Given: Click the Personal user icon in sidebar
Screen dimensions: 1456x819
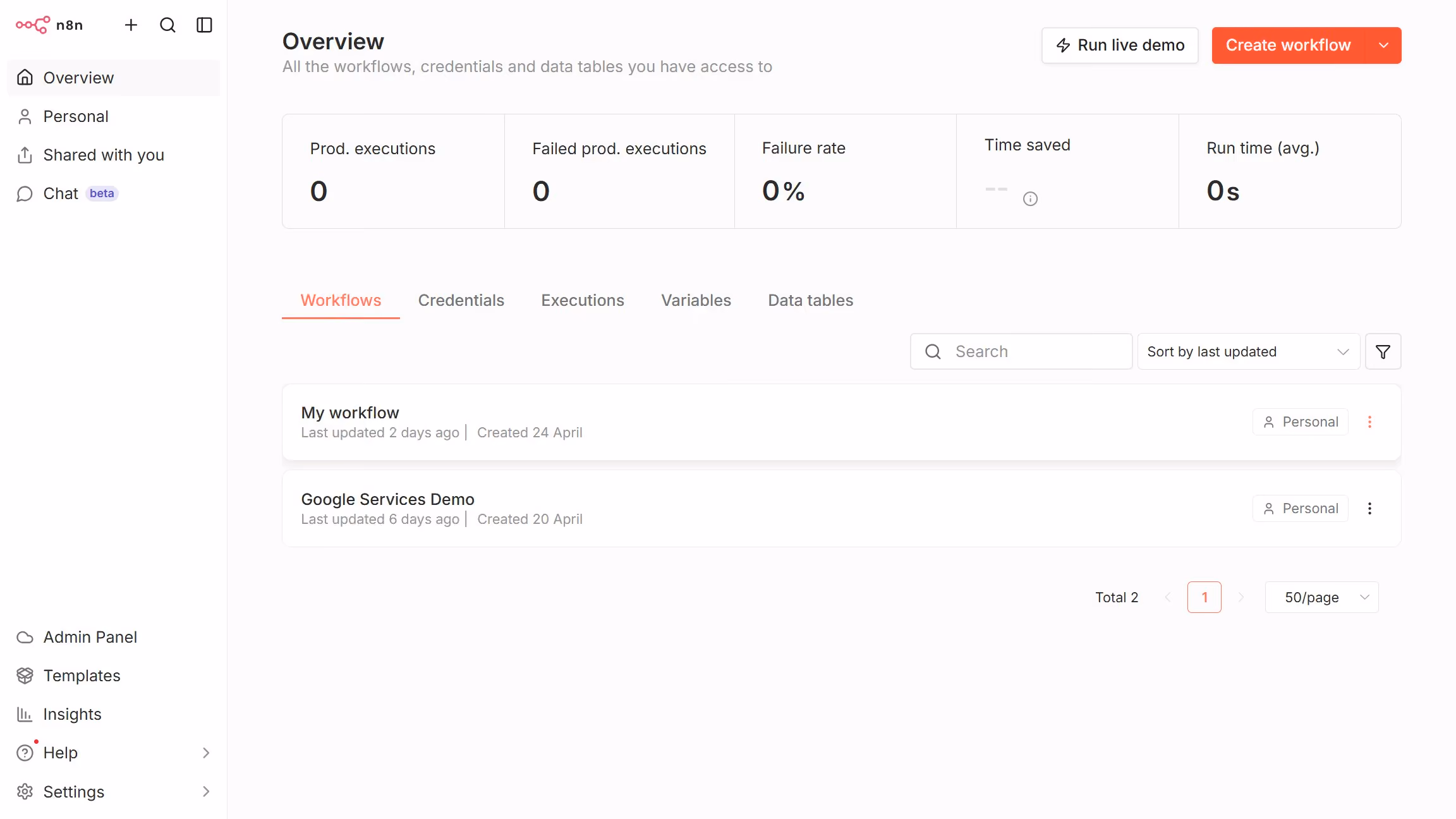Looking at the screenshot, I should point(25,116).
